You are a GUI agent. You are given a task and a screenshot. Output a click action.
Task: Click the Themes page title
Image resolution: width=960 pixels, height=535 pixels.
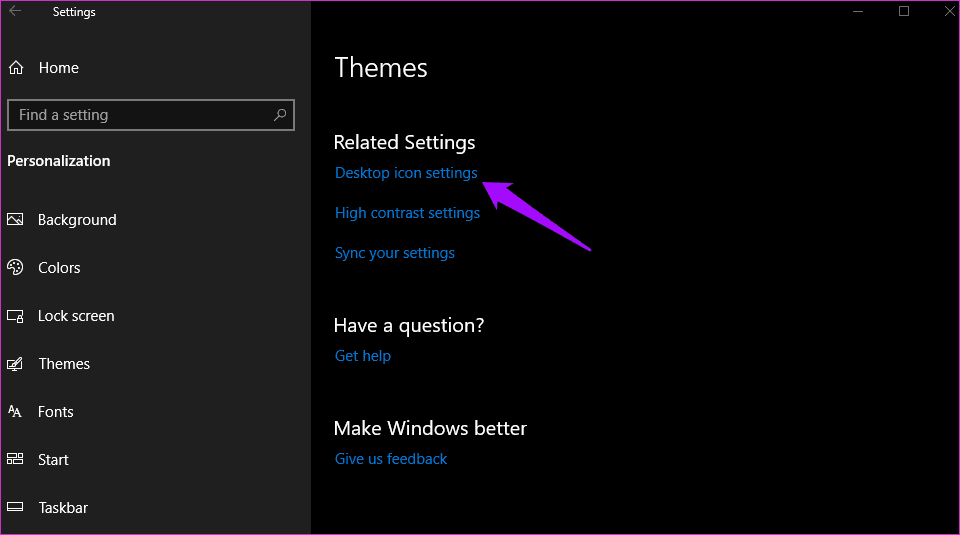pos(381,68)
